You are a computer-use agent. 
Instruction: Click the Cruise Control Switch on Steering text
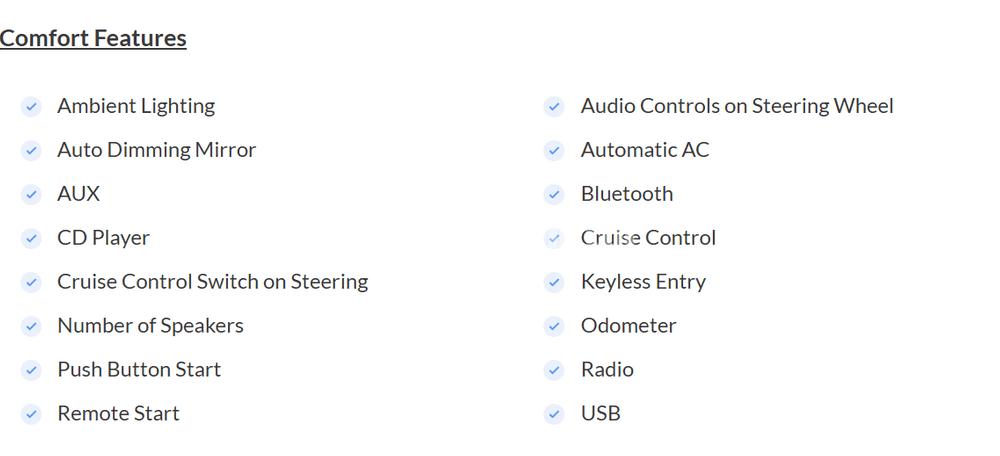click(212, 282)
